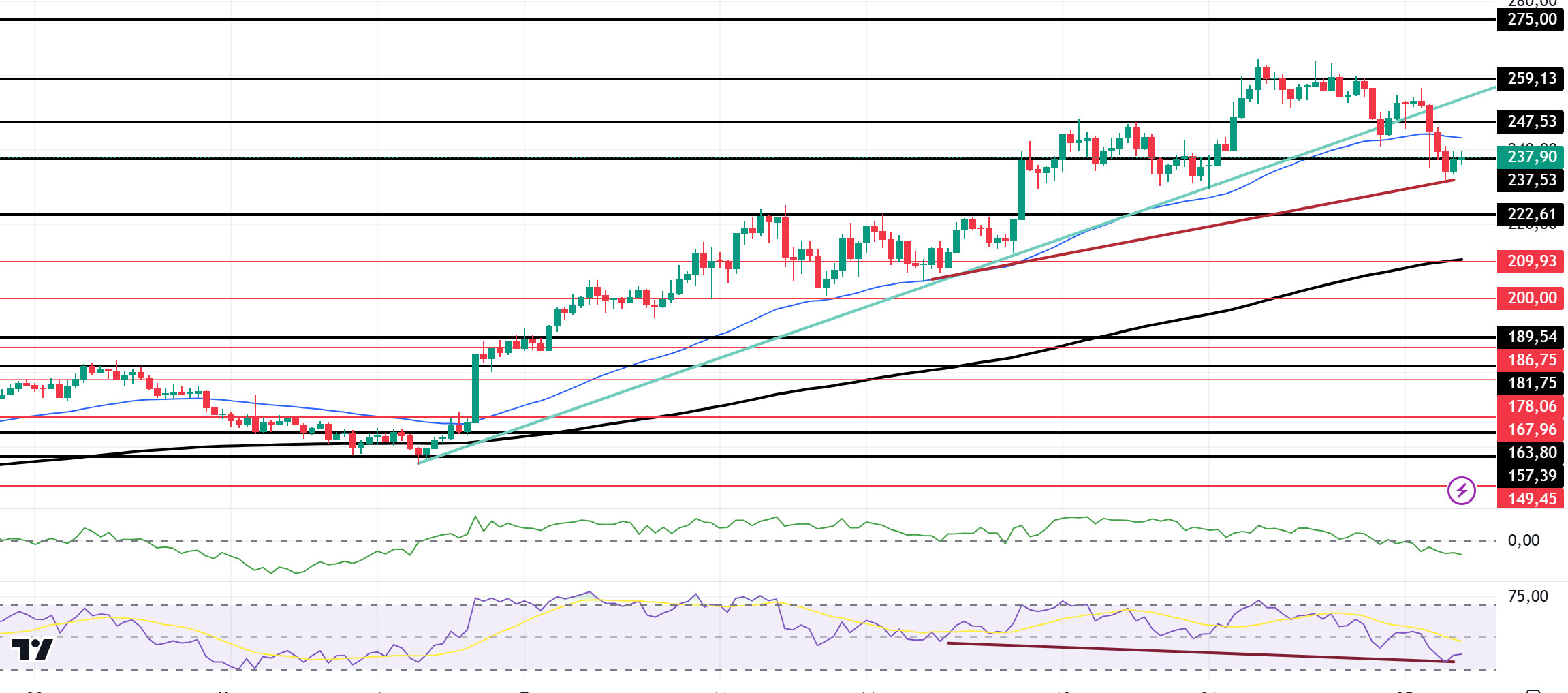Click the red 209,93 price label
This screenshot has width=1568, height=693.
1530,261
